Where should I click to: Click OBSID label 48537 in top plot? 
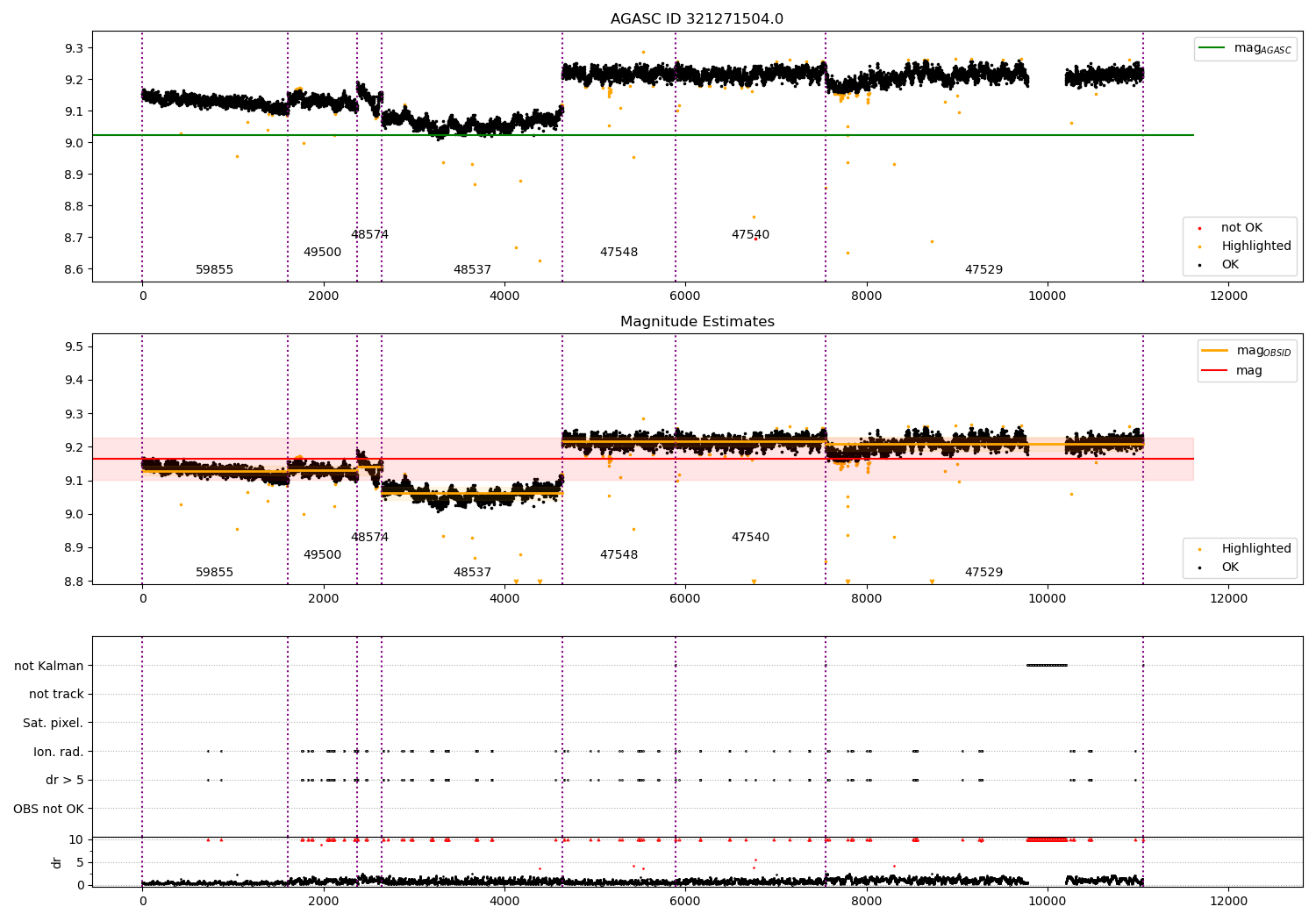coord(472,270)
